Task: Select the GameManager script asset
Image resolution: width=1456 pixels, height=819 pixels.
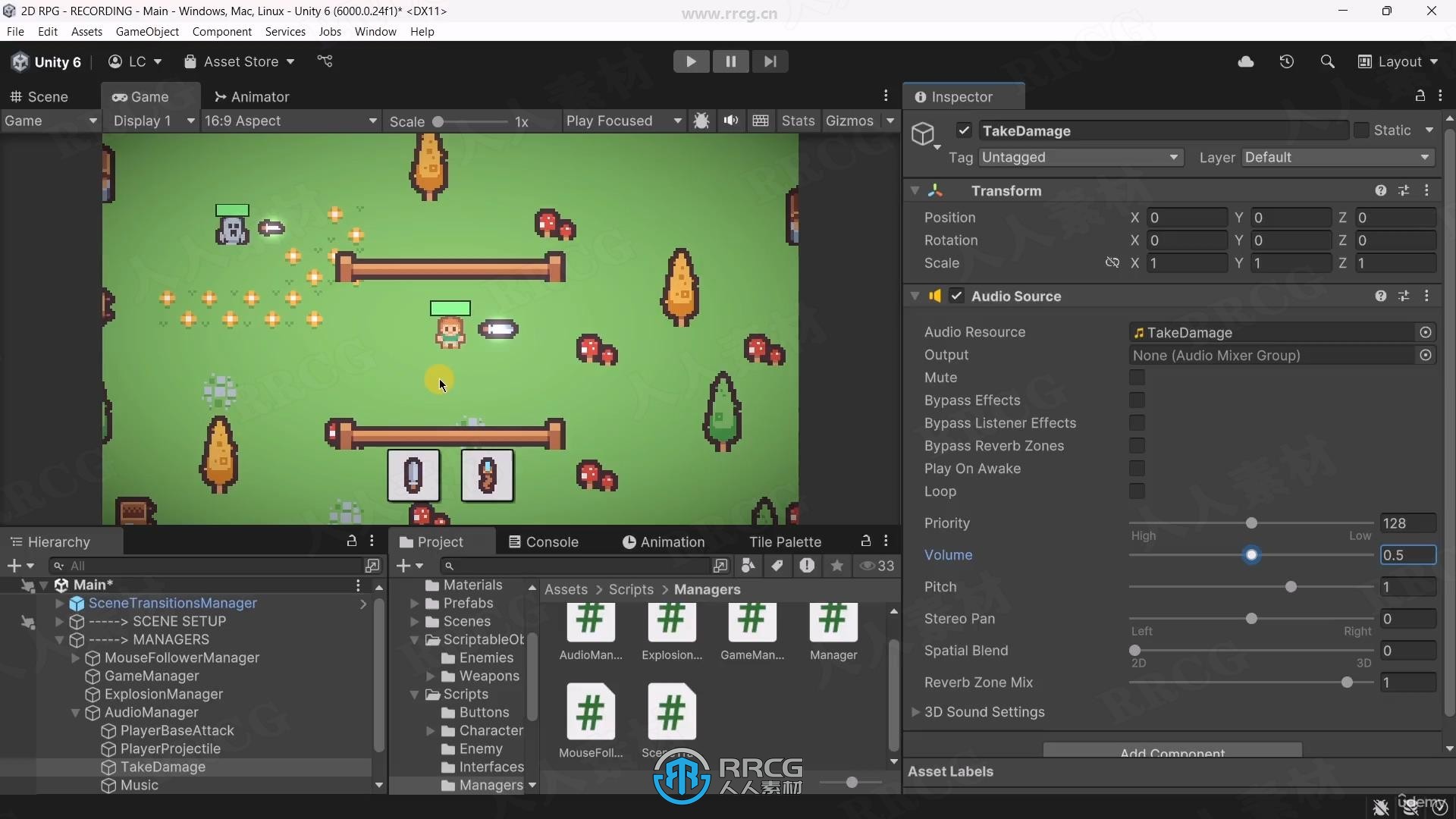Action: coord(752,632)
